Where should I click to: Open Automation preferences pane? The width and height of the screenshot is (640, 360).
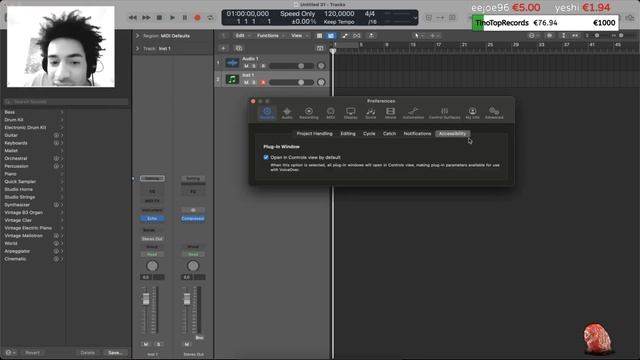click(413, 113)
